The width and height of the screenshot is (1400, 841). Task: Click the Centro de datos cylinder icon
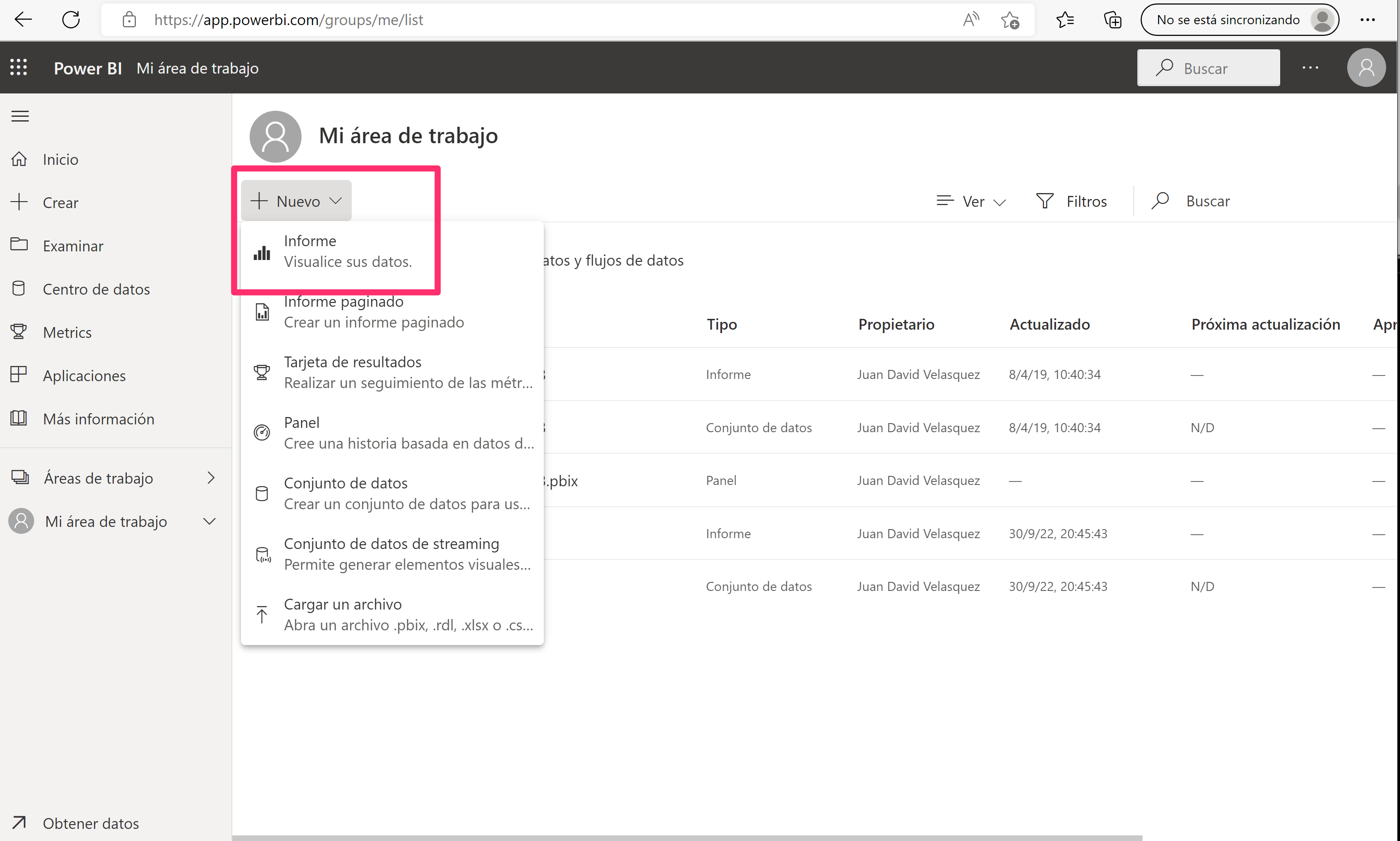19,289
